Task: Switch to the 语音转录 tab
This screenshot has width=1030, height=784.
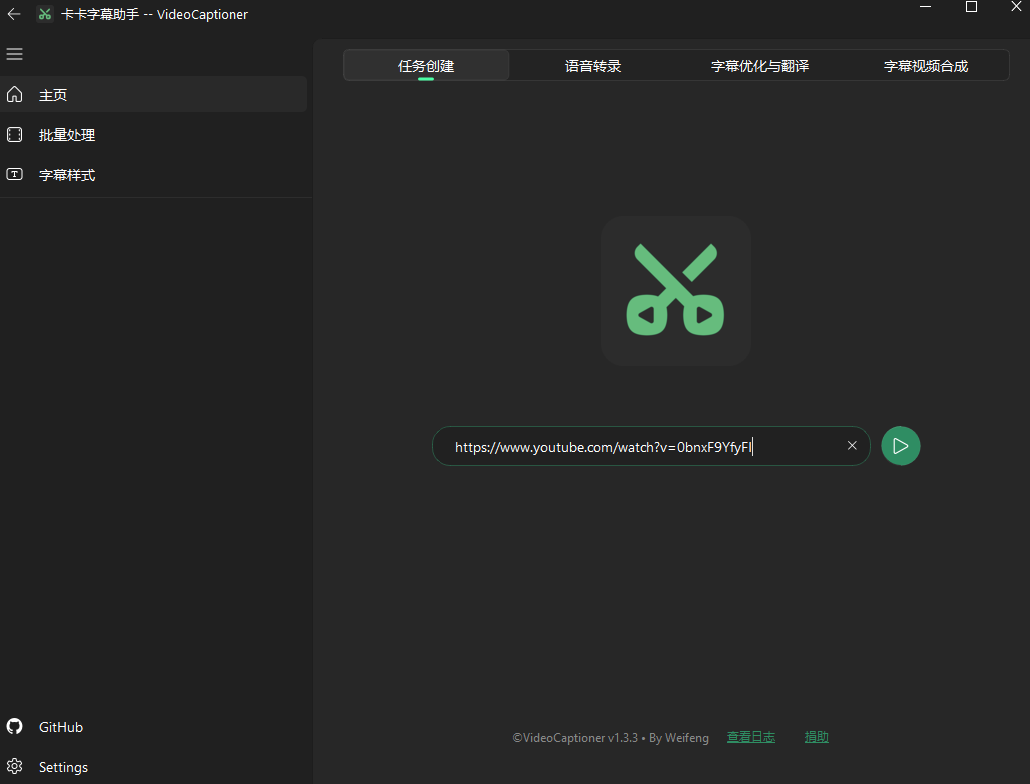Action: click(593, 66)
